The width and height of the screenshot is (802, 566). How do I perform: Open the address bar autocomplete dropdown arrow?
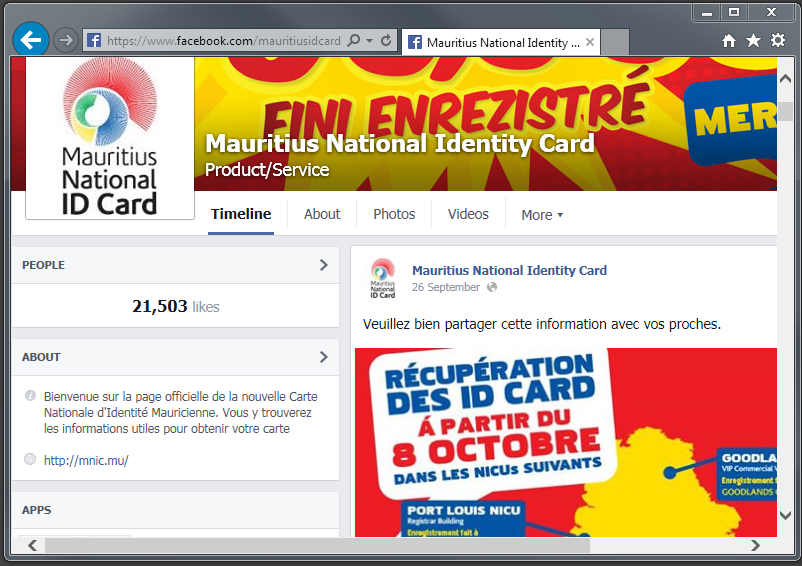pos(369,41)
